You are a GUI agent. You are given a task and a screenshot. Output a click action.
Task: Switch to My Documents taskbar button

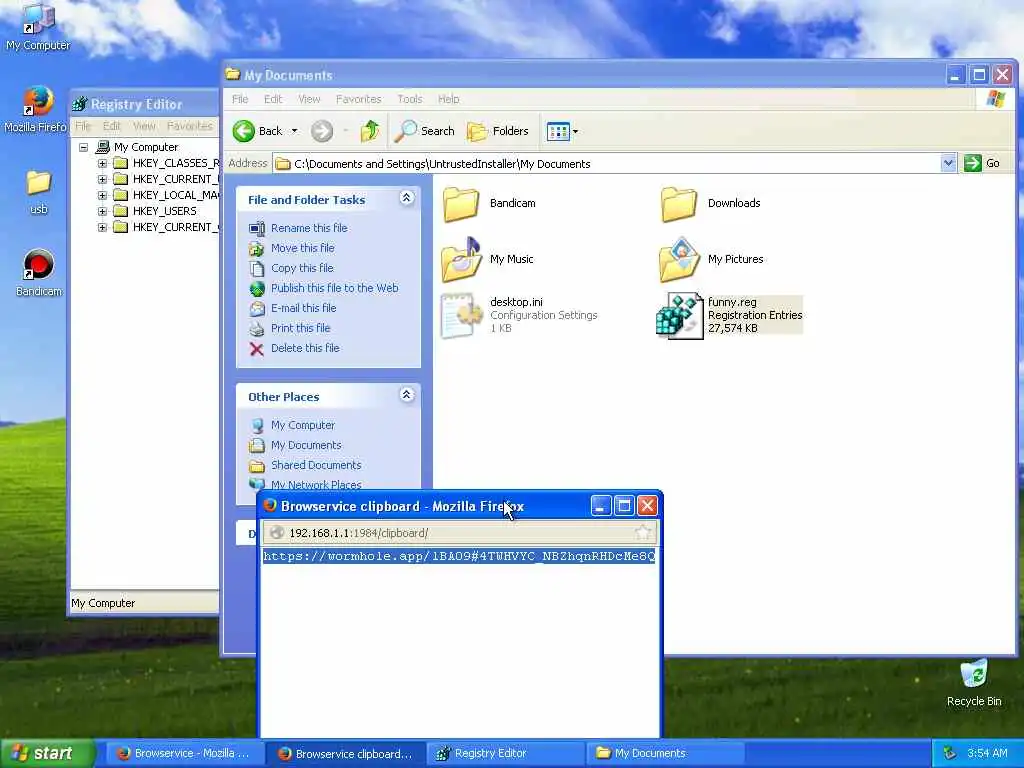coord(667,754)
